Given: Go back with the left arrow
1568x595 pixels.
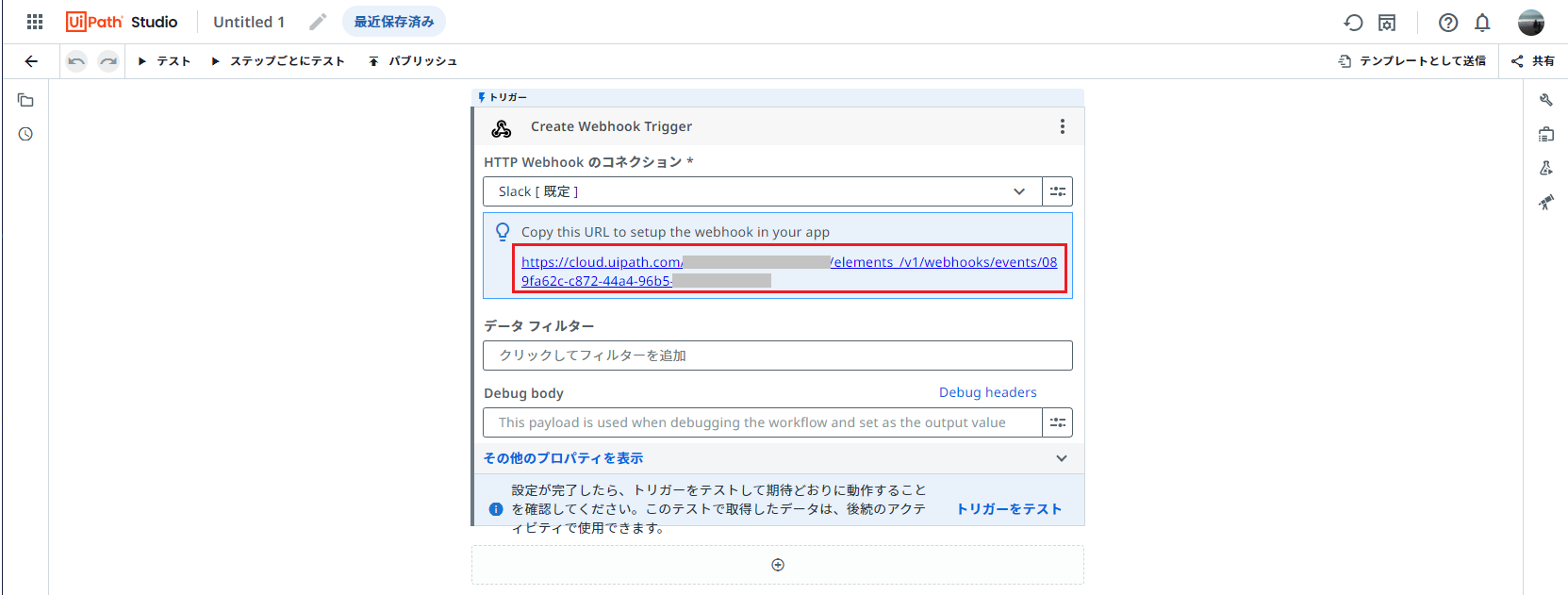Looking at the screenshot, I should coord(31,61).
